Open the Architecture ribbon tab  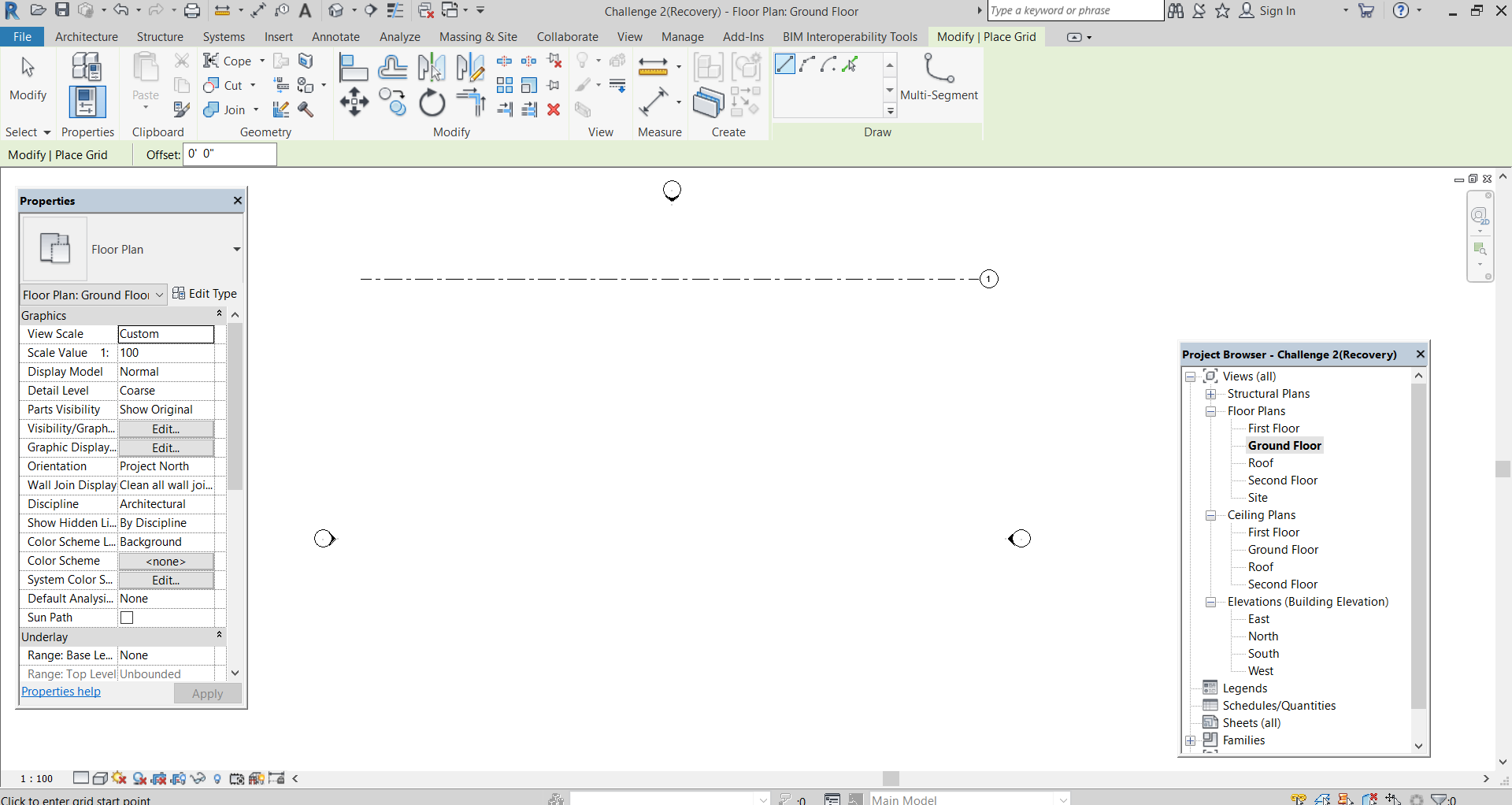tap(86, 37)
